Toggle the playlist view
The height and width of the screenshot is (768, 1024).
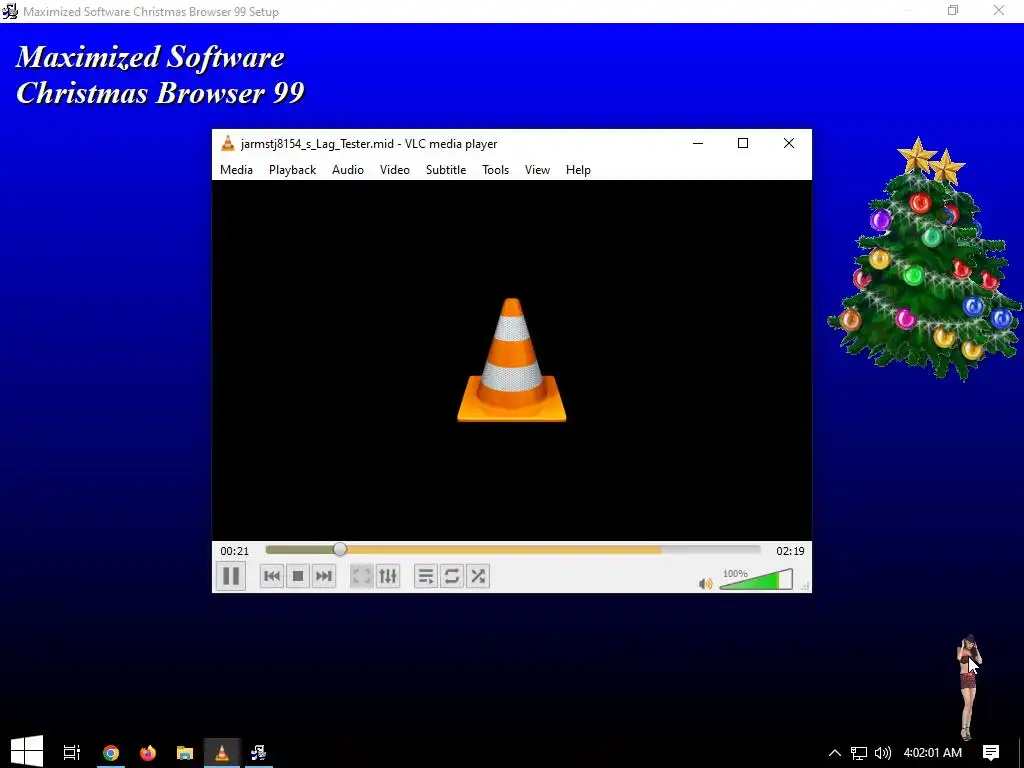426,576
